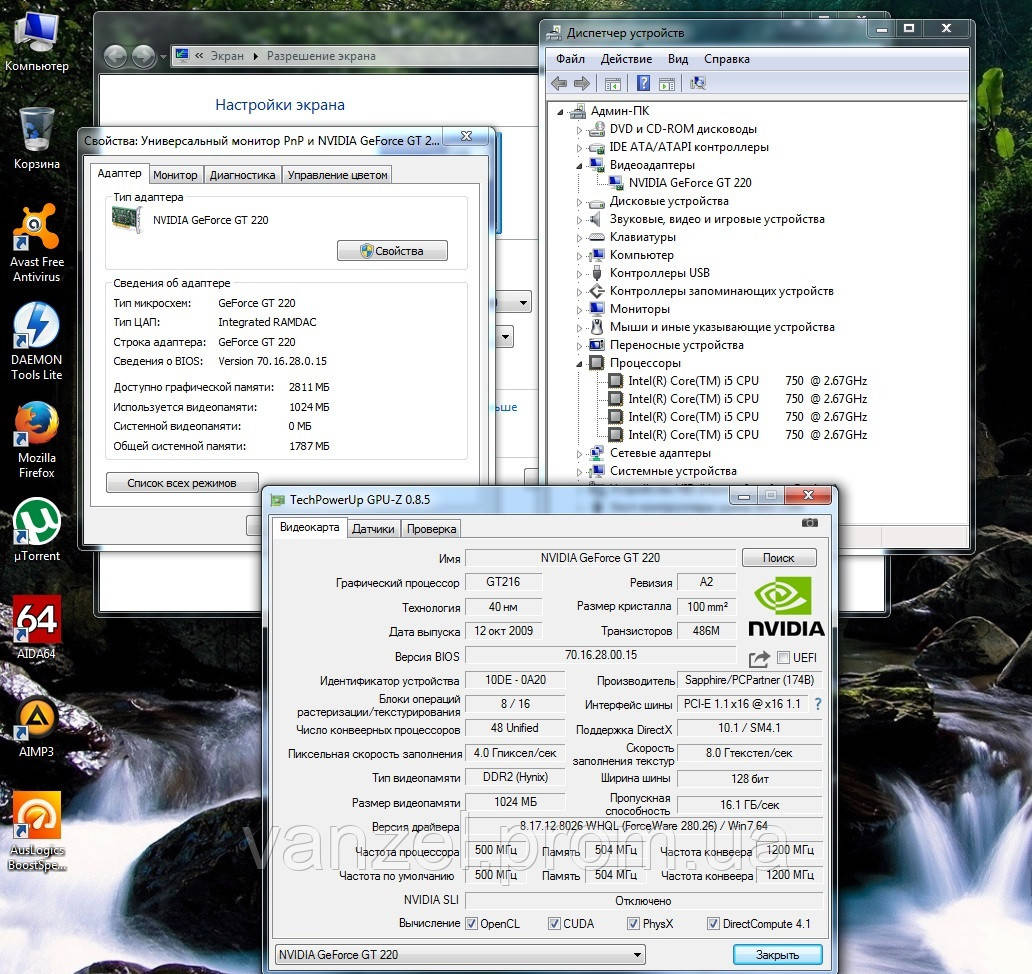Click the adapter card icon in the properties dialog

(x=127, y=220)
